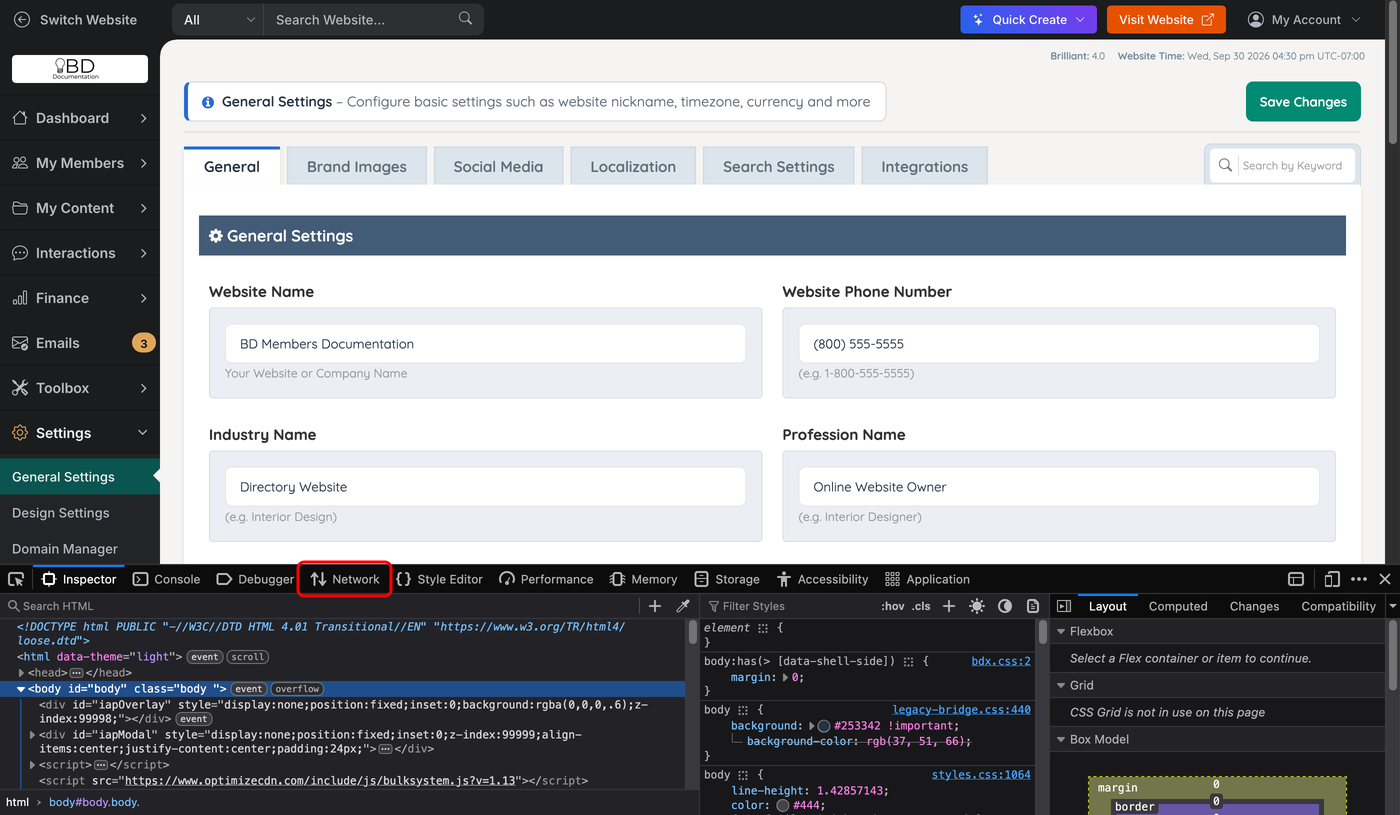Toggle the :hov pseudo-class panel
This screenshot has height=815, width=1400.
[893, 606]
